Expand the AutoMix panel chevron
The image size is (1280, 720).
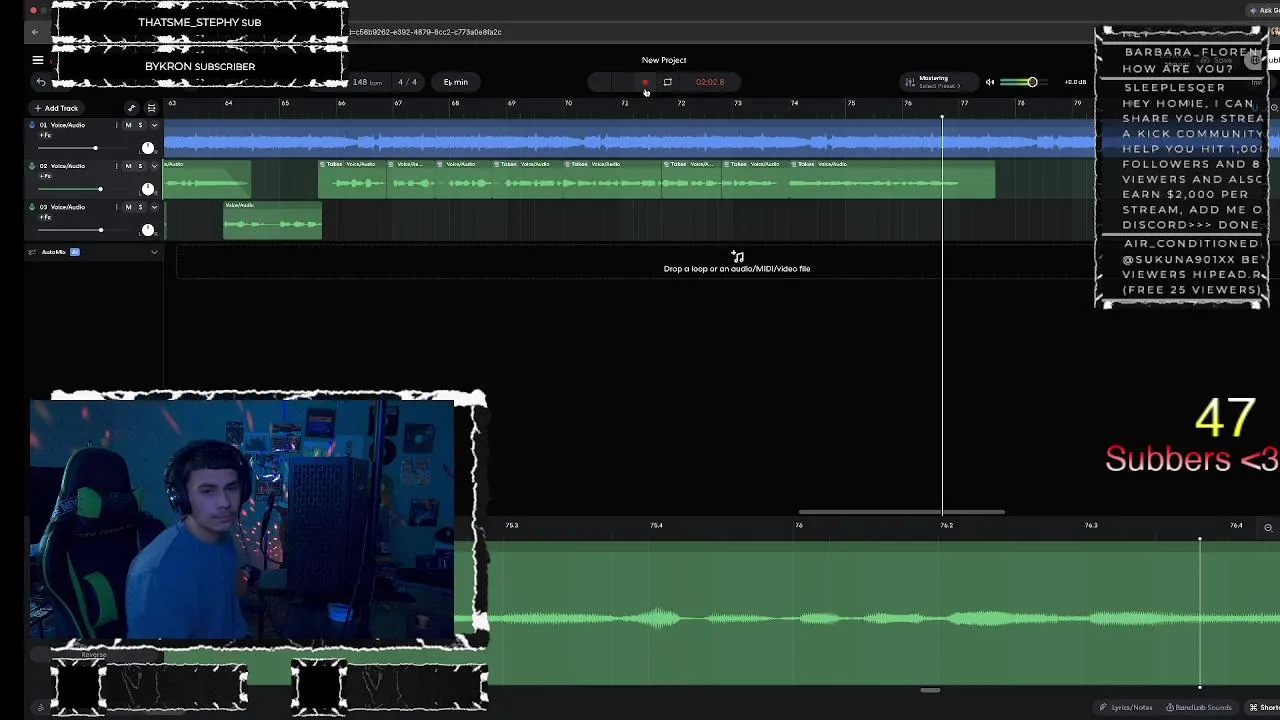154,252
